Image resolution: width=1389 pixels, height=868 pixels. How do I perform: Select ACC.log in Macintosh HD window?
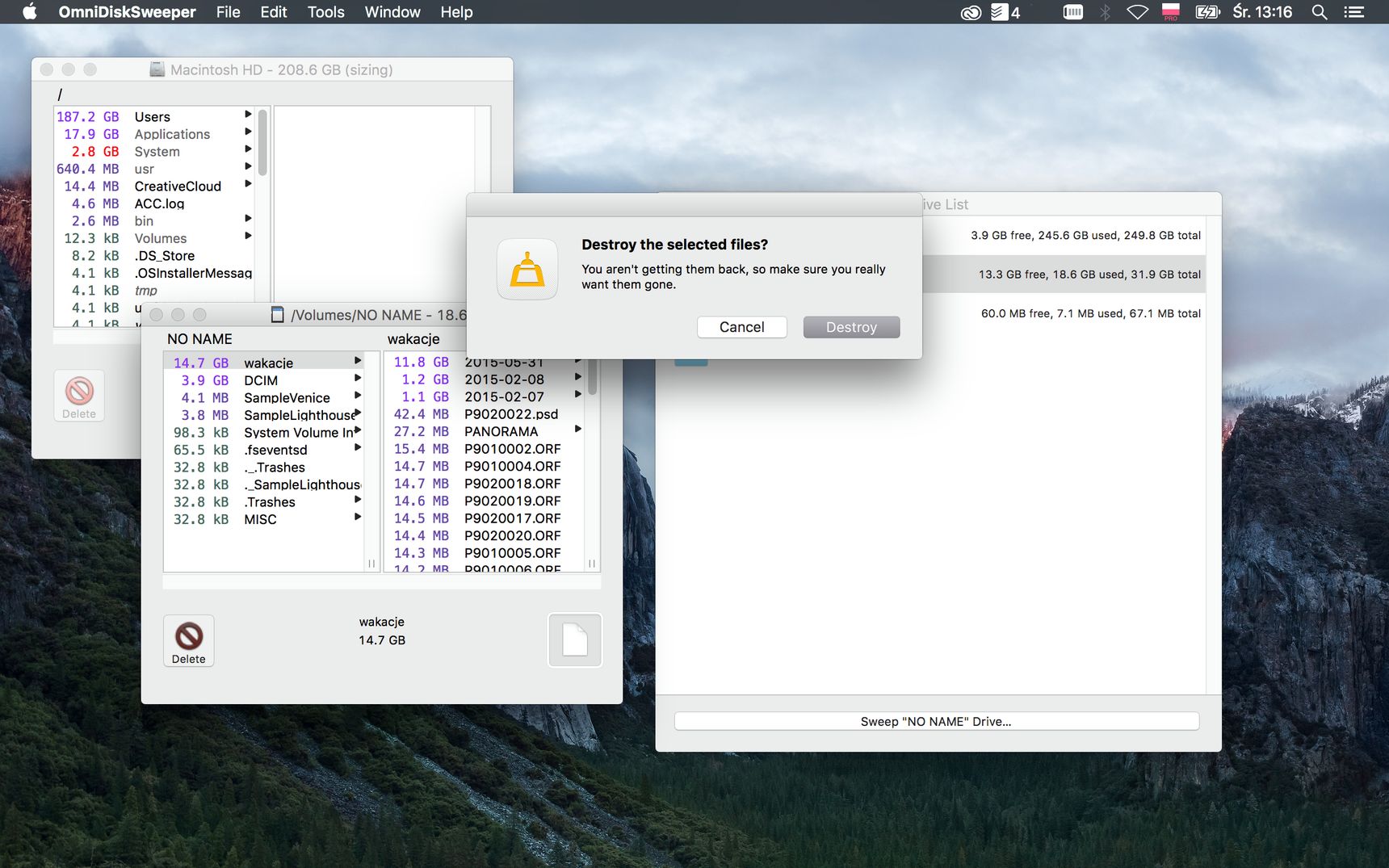tap(153, 203)
